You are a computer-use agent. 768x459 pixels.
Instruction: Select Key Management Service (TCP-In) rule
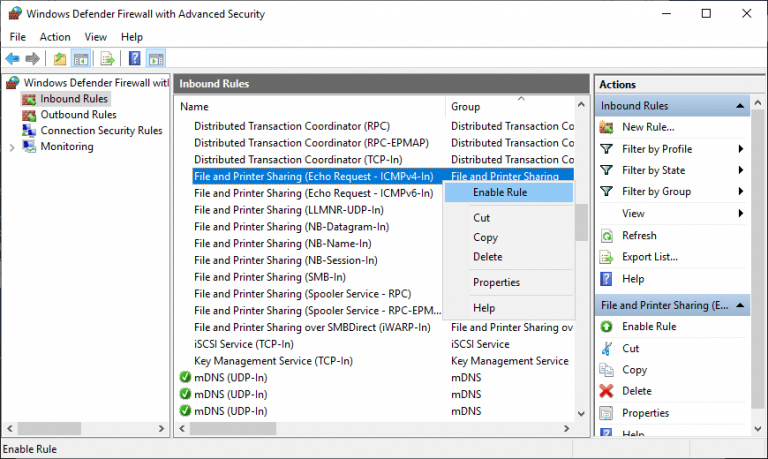click(x=273, y=361)
